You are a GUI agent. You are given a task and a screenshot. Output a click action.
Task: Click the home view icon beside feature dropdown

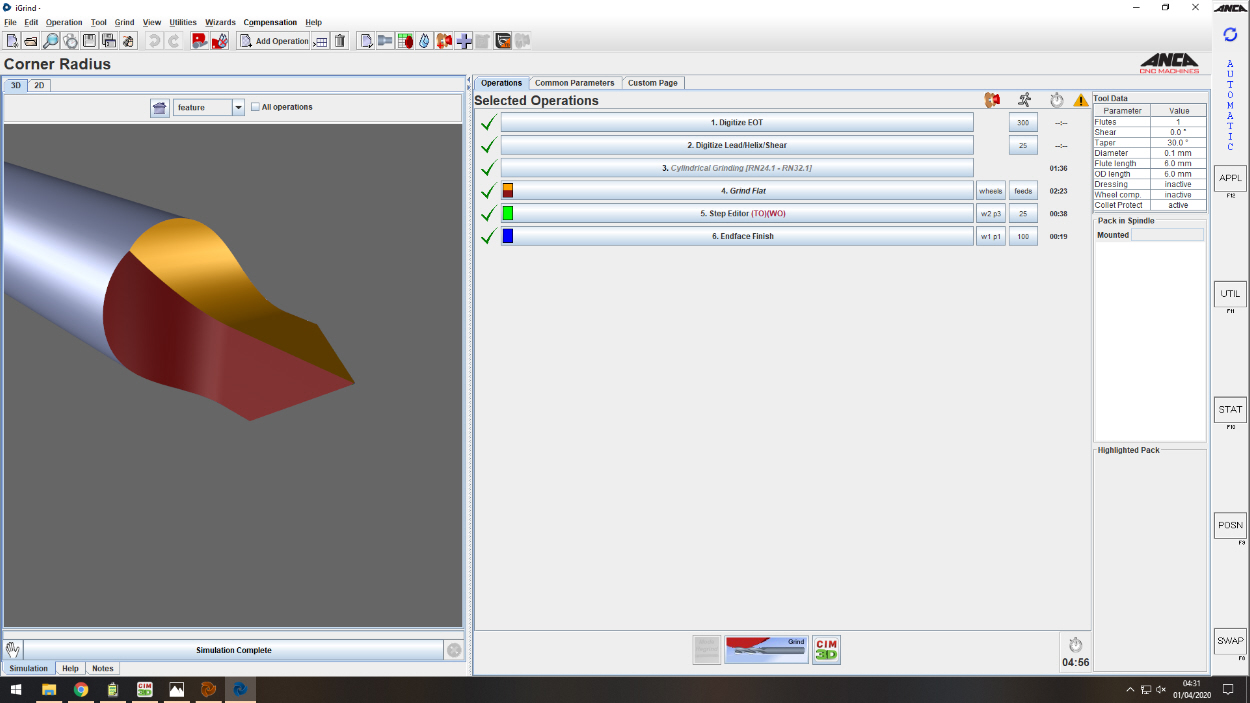point(160,107)
